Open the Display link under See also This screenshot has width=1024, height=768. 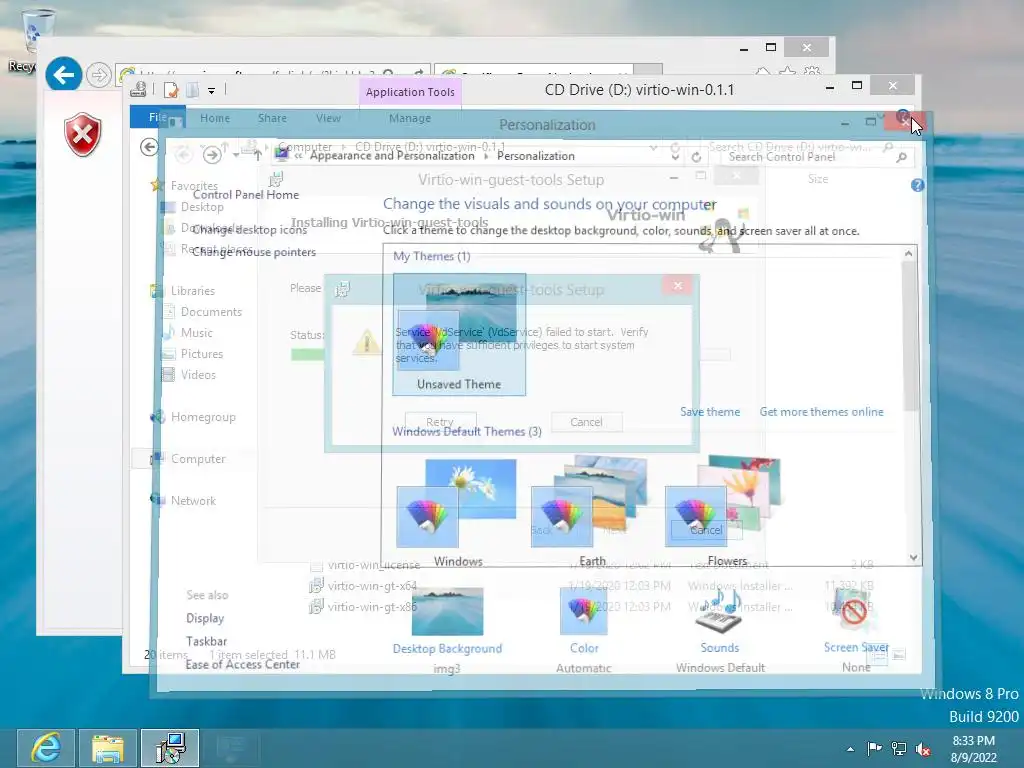(205, 618)
